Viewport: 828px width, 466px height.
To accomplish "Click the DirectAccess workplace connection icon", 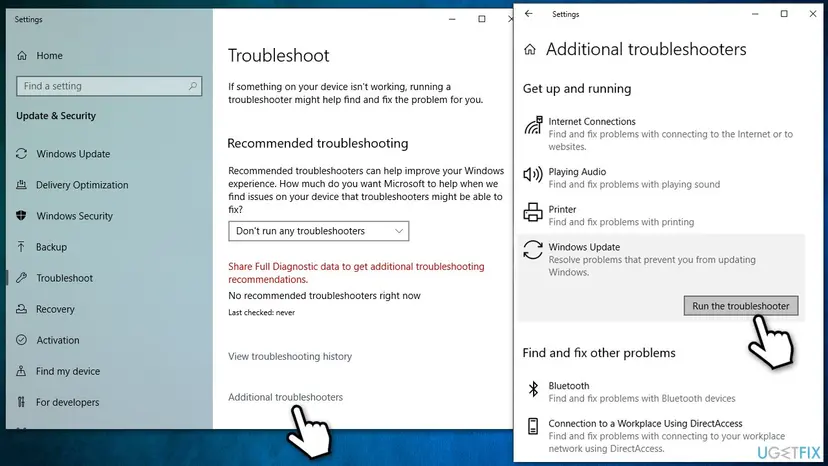I will pos(533,426).
